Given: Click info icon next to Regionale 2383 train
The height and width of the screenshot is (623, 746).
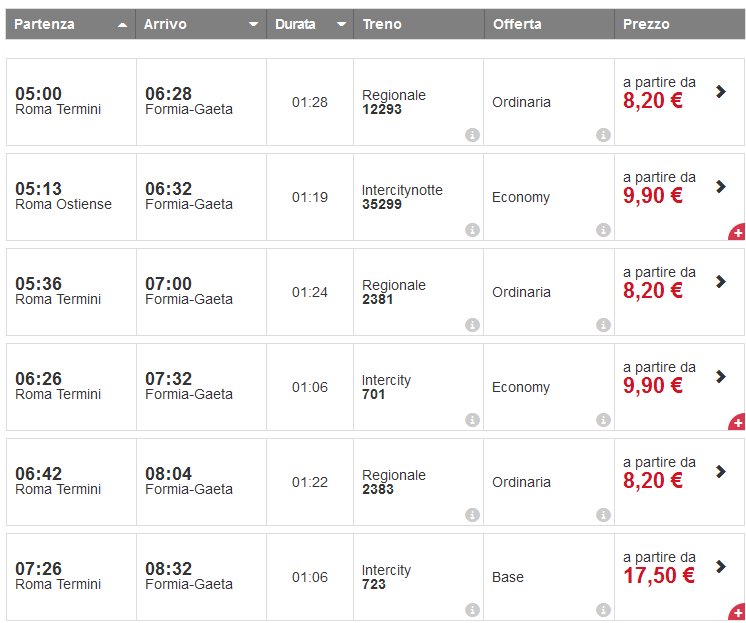Looking at the screenshot, I should [472, 515].
